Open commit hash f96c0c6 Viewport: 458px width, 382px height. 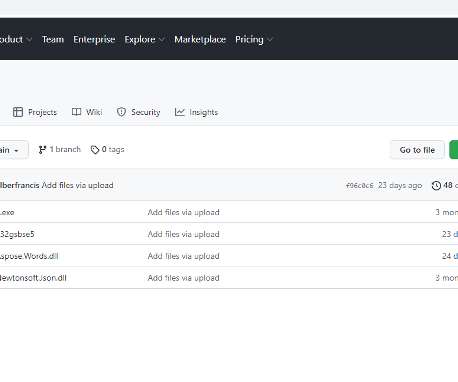tap(359, 185)
